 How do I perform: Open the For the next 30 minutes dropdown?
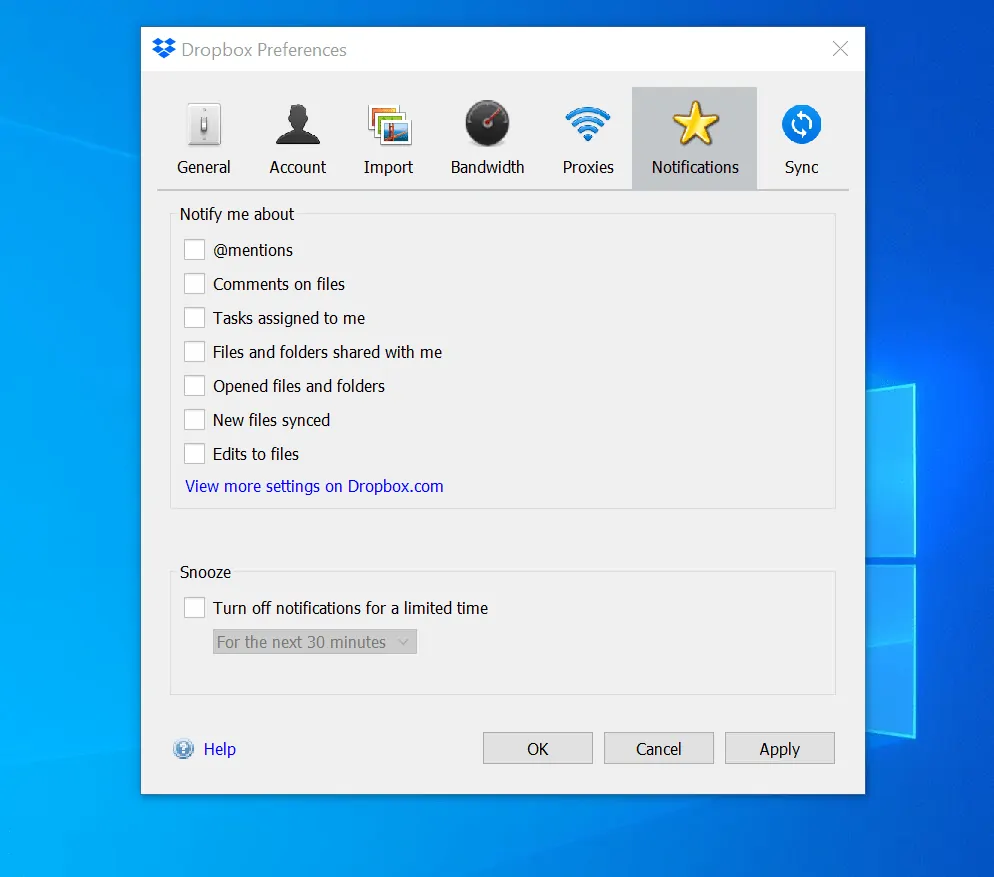point(314,642)
